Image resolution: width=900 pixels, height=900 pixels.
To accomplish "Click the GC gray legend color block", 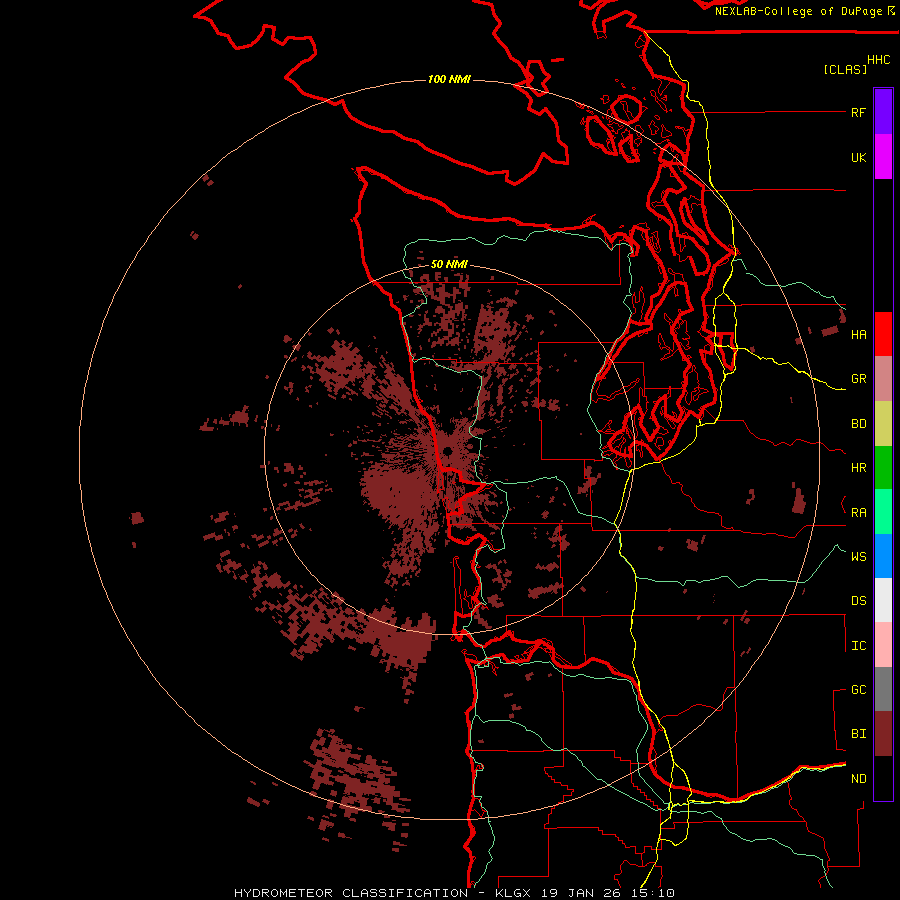I will 883,689.
